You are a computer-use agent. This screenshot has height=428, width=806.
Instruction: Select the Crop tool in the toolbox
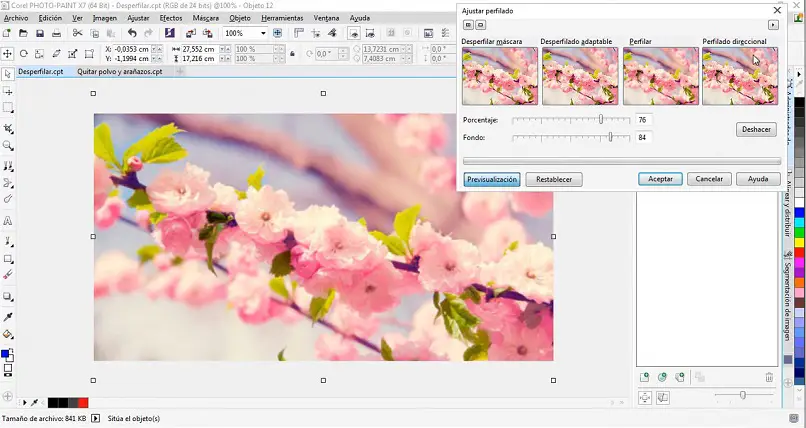point(8,128)
